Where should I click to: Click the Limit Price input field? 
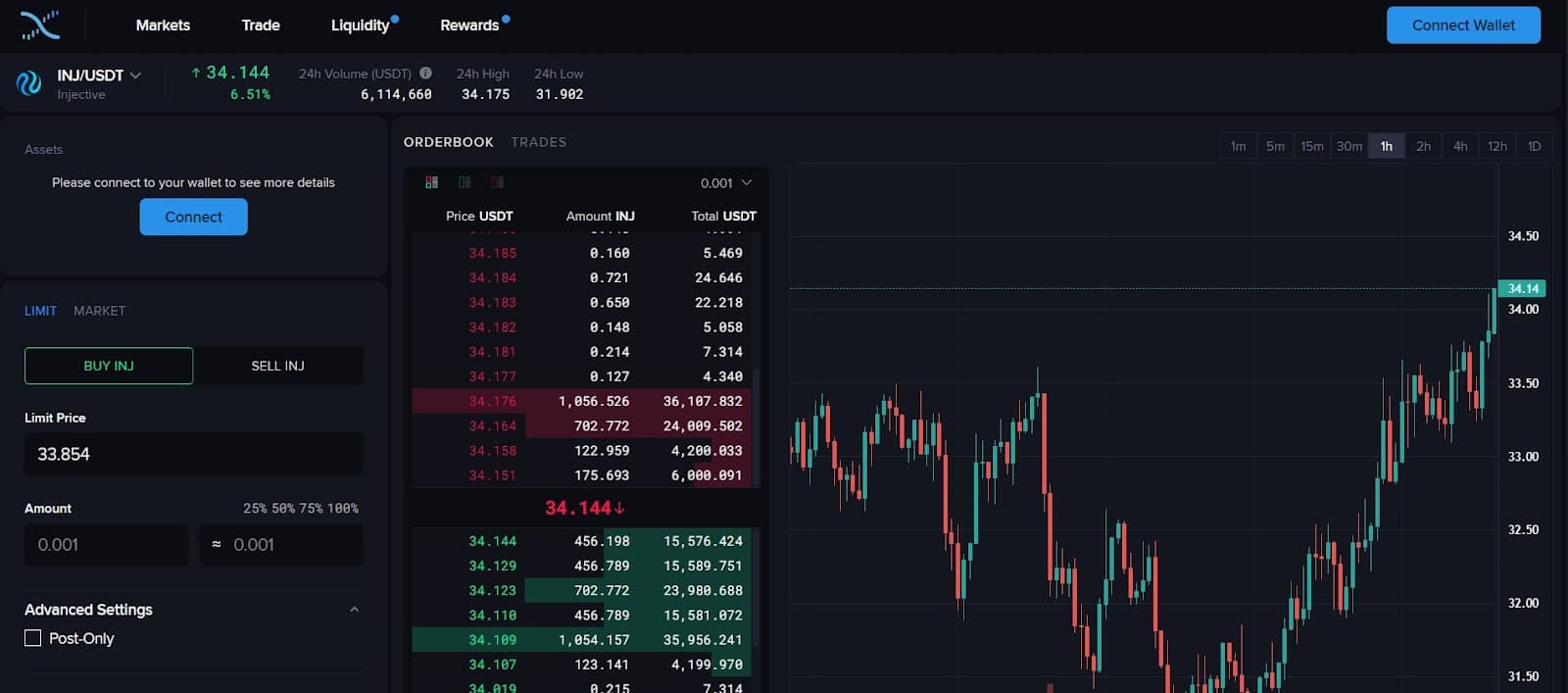point(193,454)
